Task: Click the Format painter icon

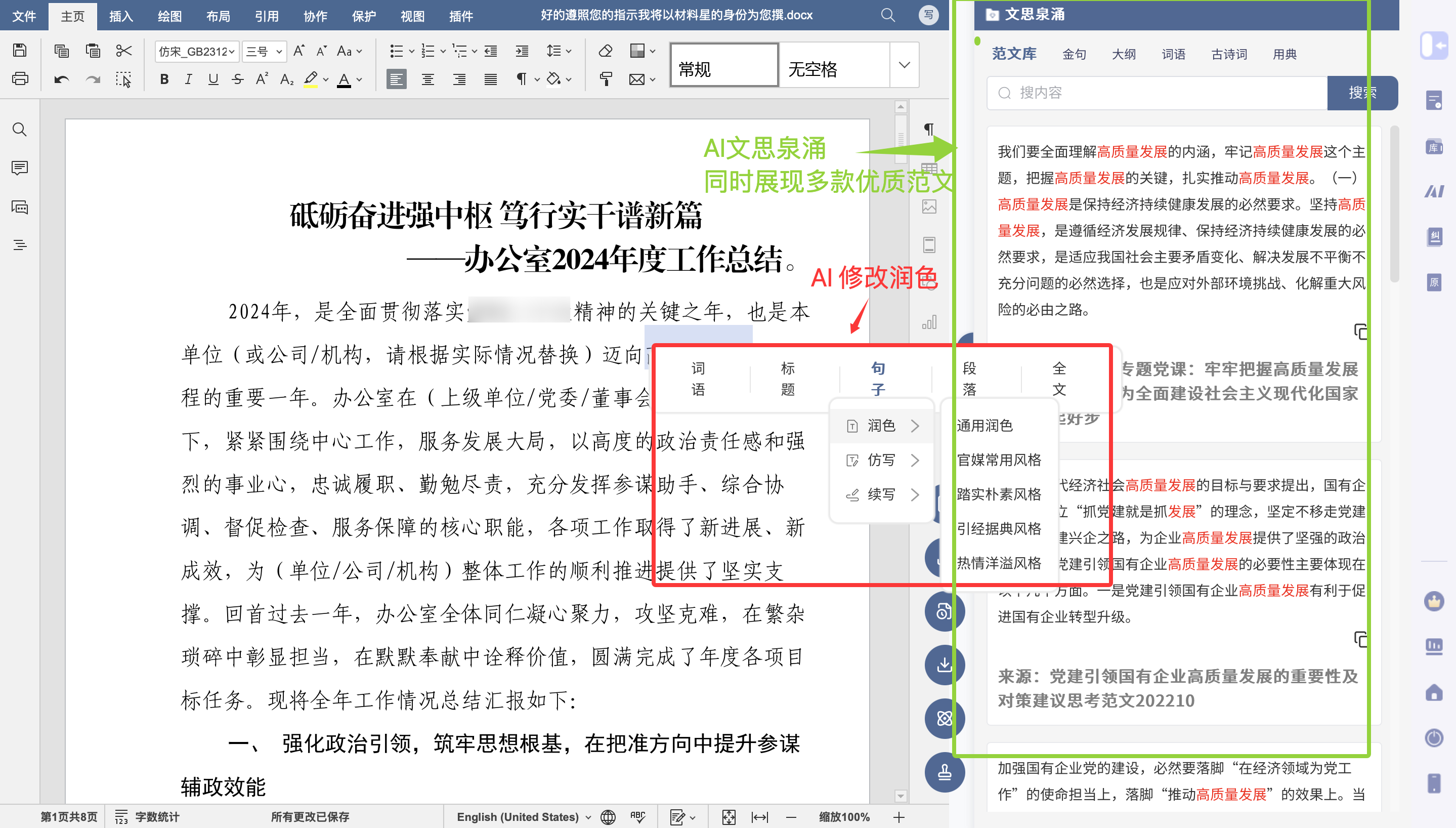Action: tap(606, 79)
